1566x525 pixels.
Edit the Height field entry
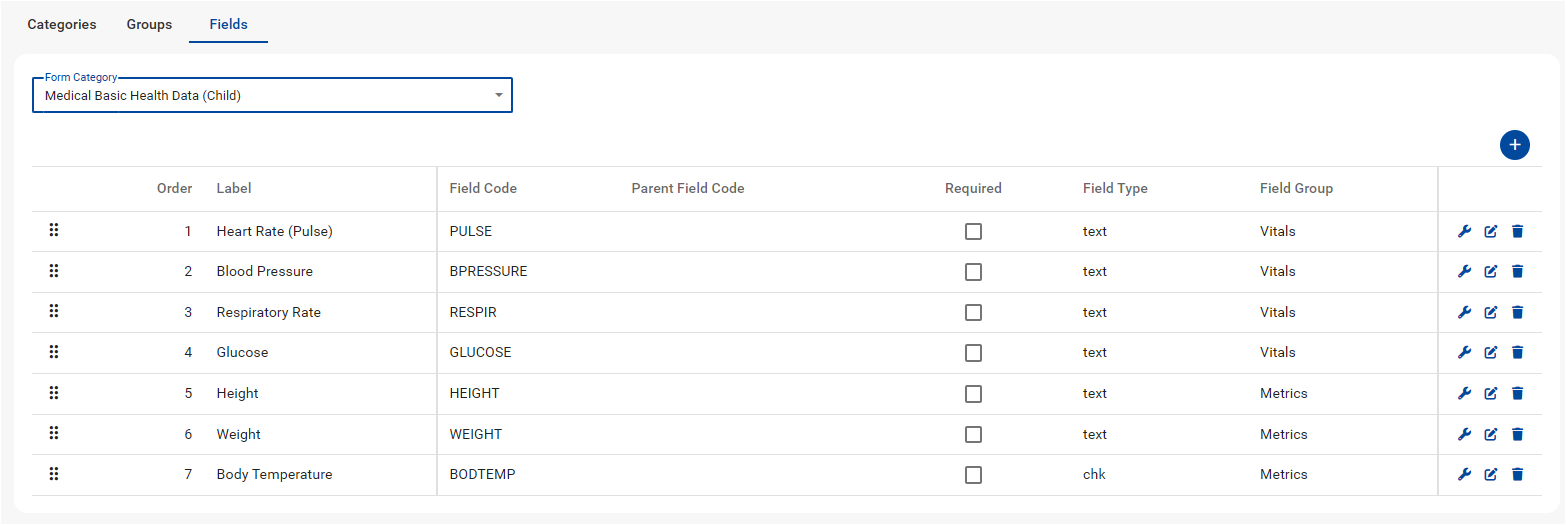[x=1491, y=393]
